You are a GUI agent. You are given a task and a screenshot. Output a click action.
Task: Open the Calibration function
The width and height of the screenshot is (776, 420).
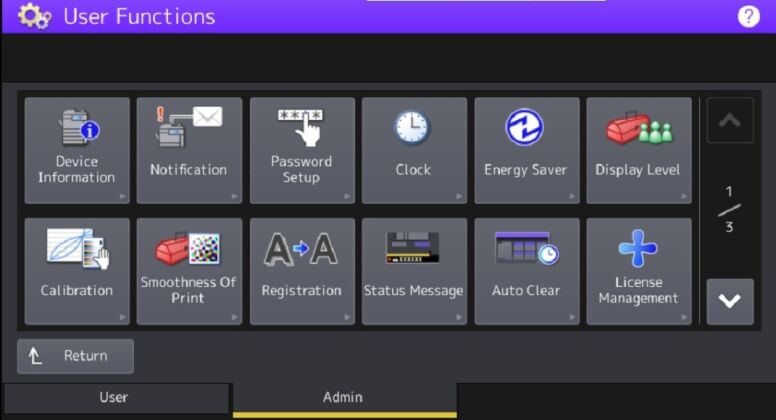[x=77, y=271]
